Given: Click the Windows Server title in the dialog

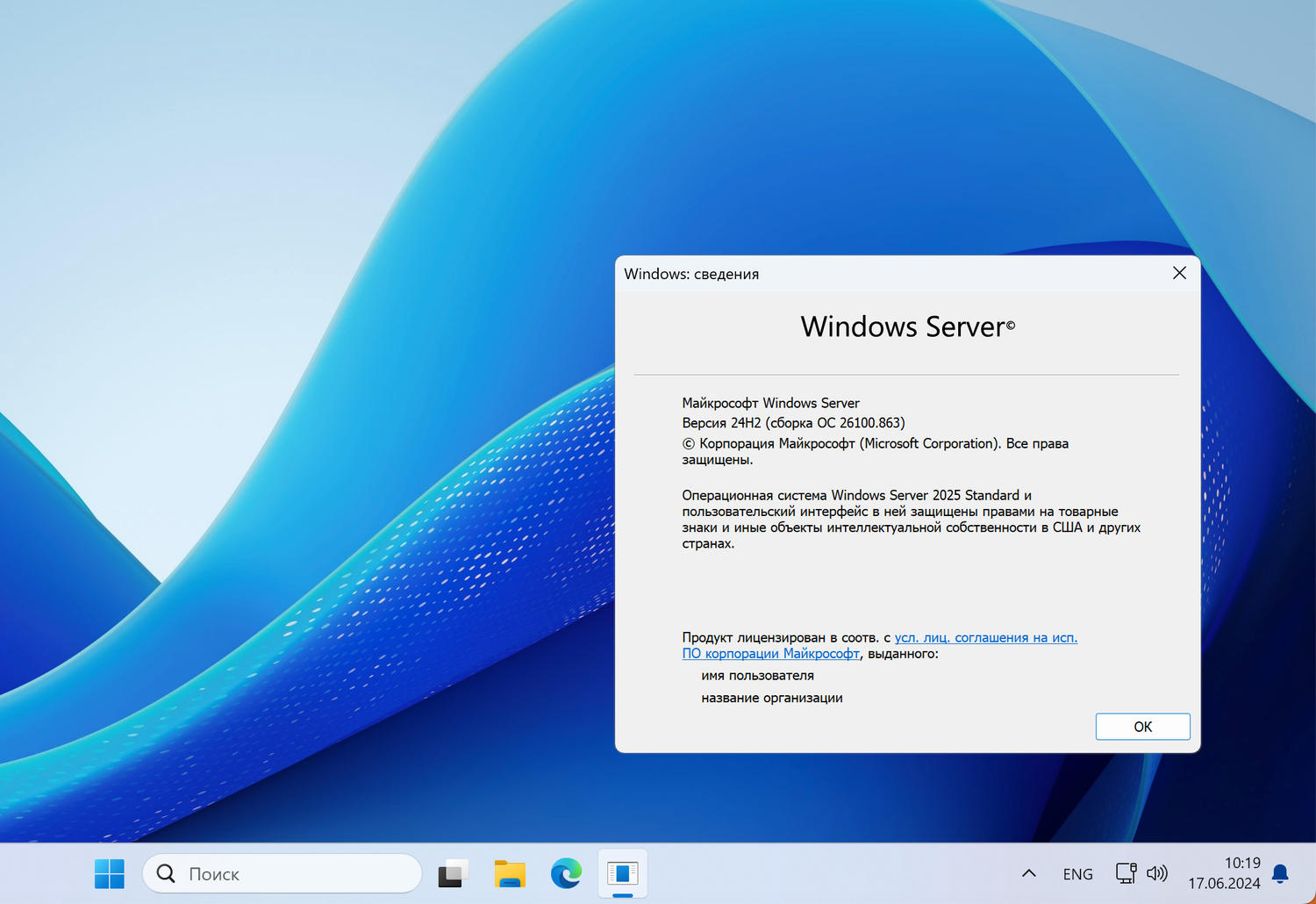Looking at the screenshot, I should pyautogui.click(x=906, y=326).
